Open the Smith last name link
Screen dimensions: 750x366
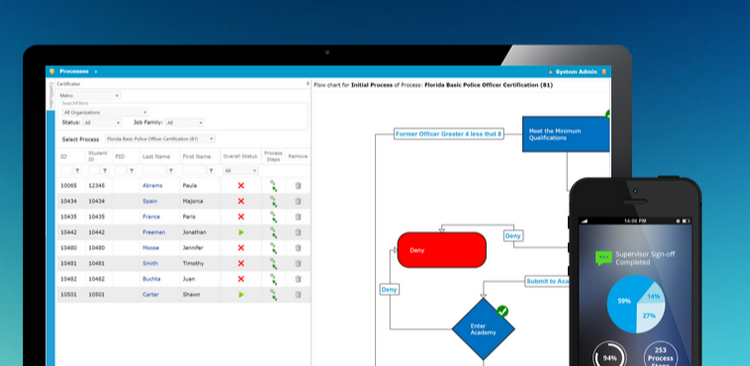150,264
